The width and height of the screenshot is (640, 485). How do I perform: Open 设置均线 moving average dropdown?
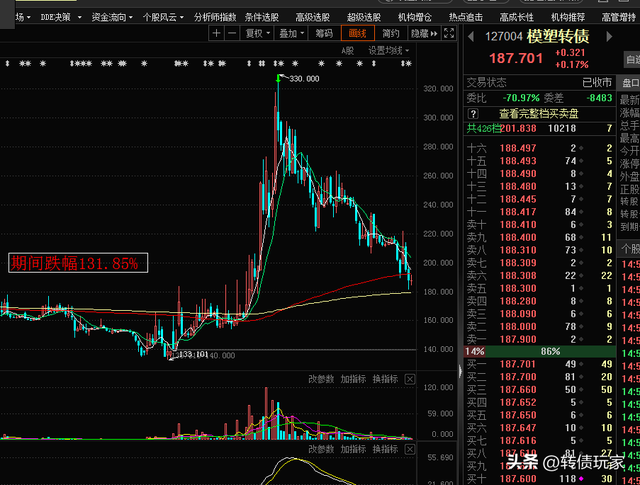coord(389,51)
